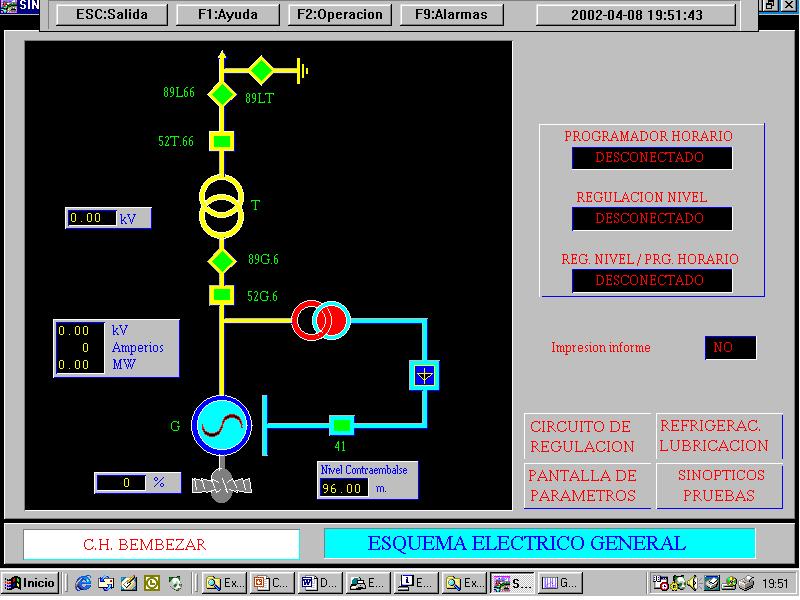Click the 89G.6 disconnector diamond
This screenshot has width=800, height=600.
[x=222, y=261]
